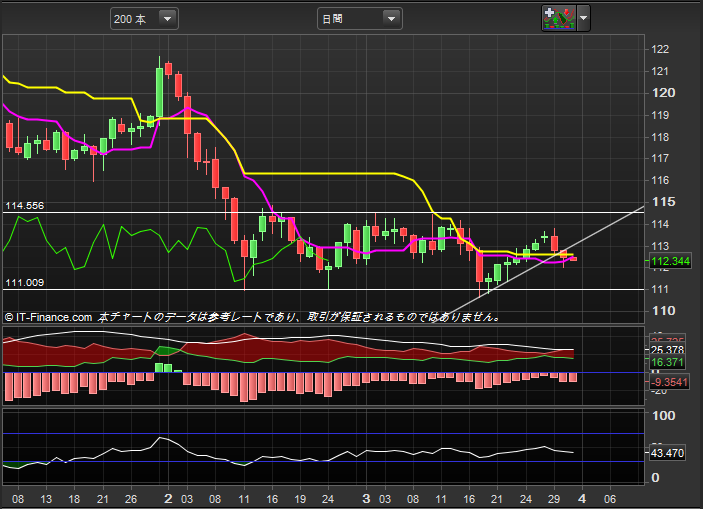Click date label 29 on the time axis

[x=554, y=499]
